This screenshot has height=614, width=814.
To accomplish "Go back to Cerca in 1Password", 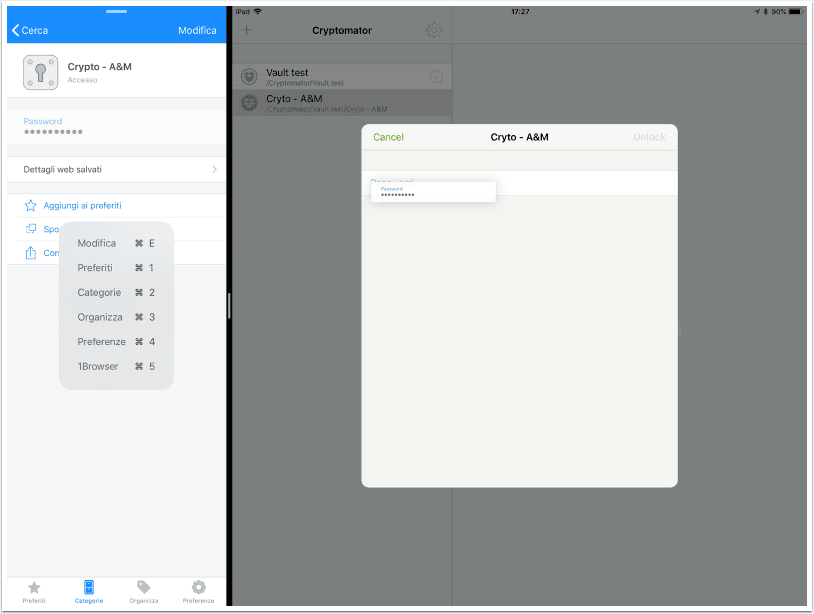I will pos(30,31).
